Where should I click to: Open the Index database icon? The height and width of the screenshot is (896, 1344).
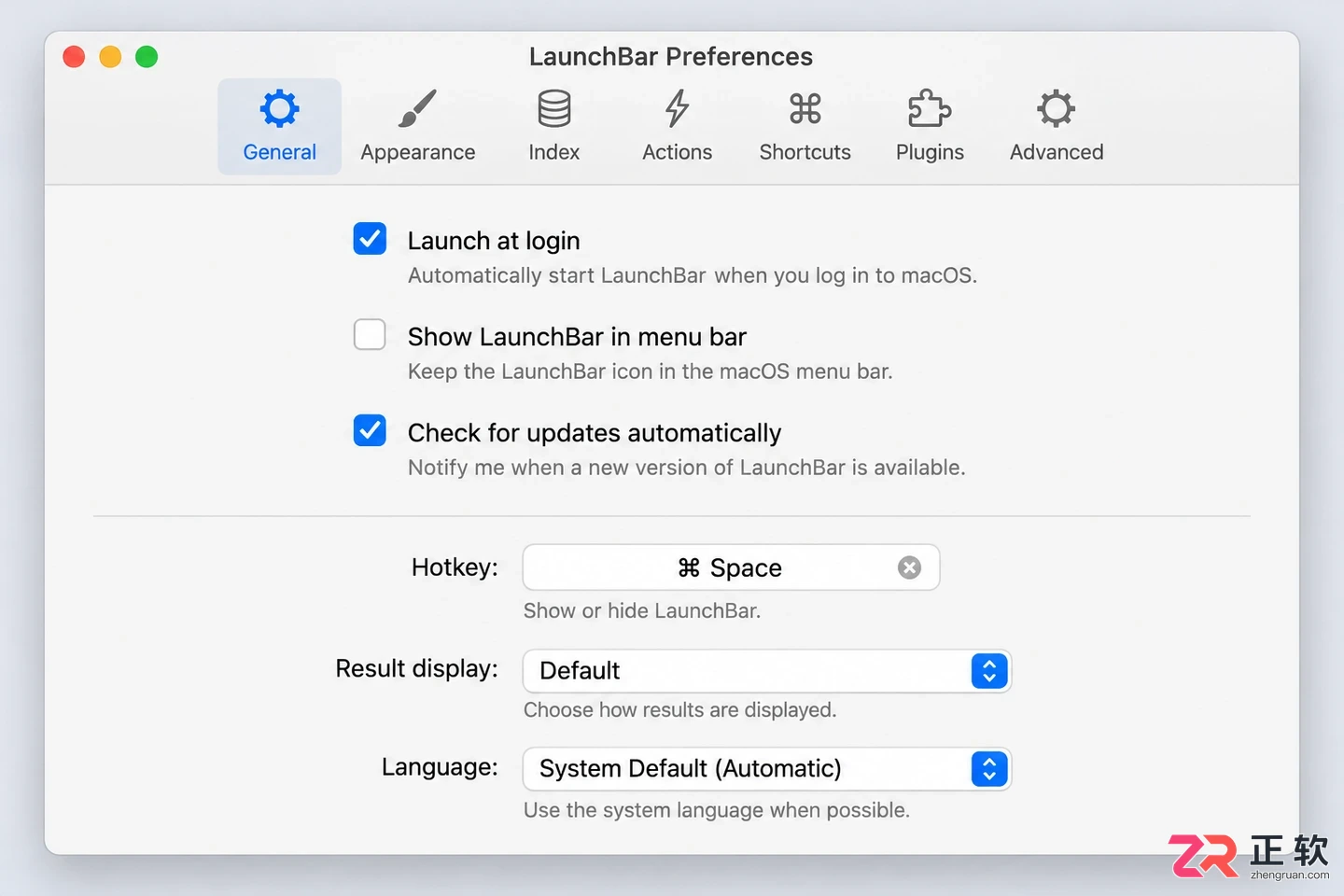pos(554,109)
